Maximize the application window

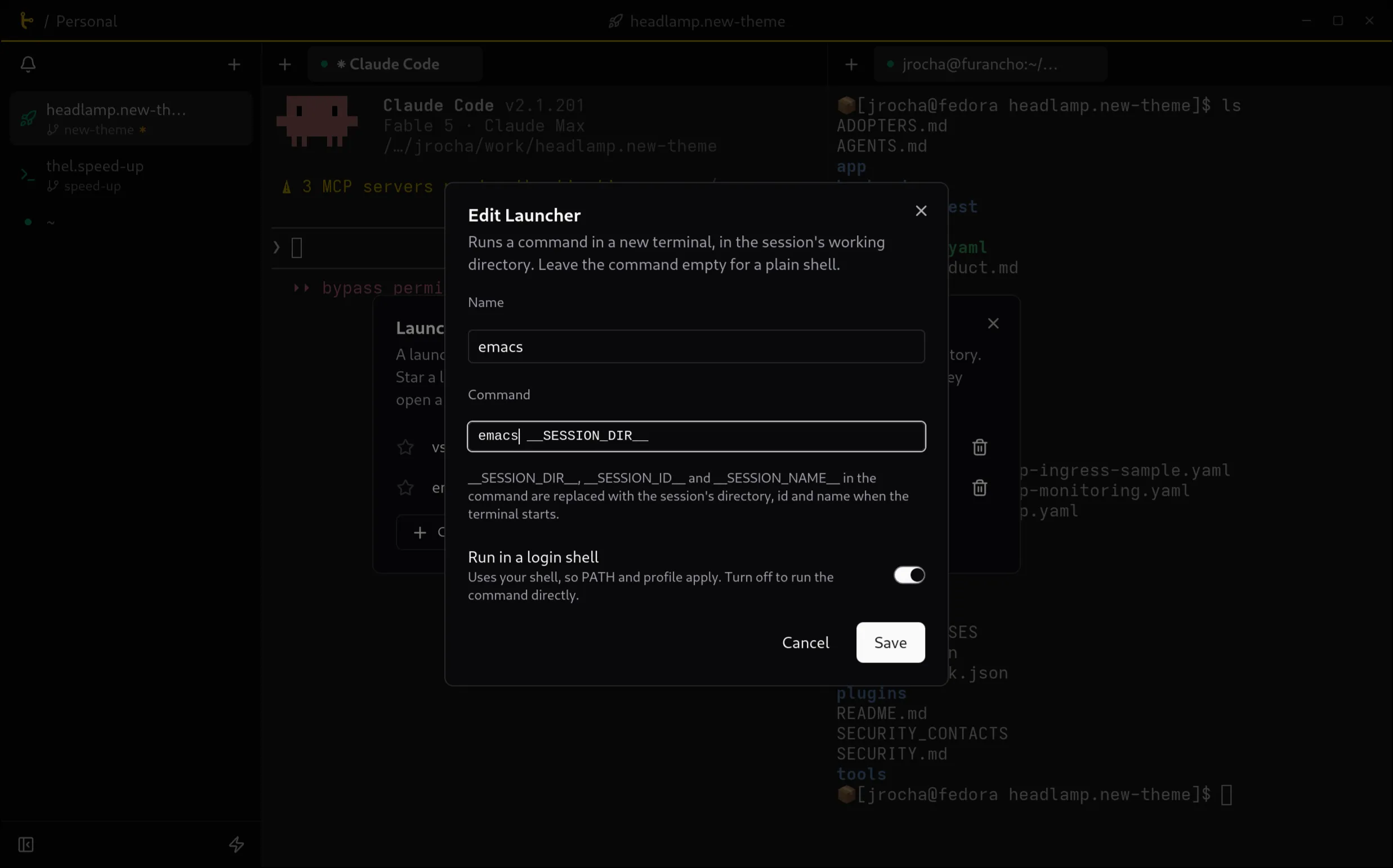pyautogui.click(x=1337, y=21)
